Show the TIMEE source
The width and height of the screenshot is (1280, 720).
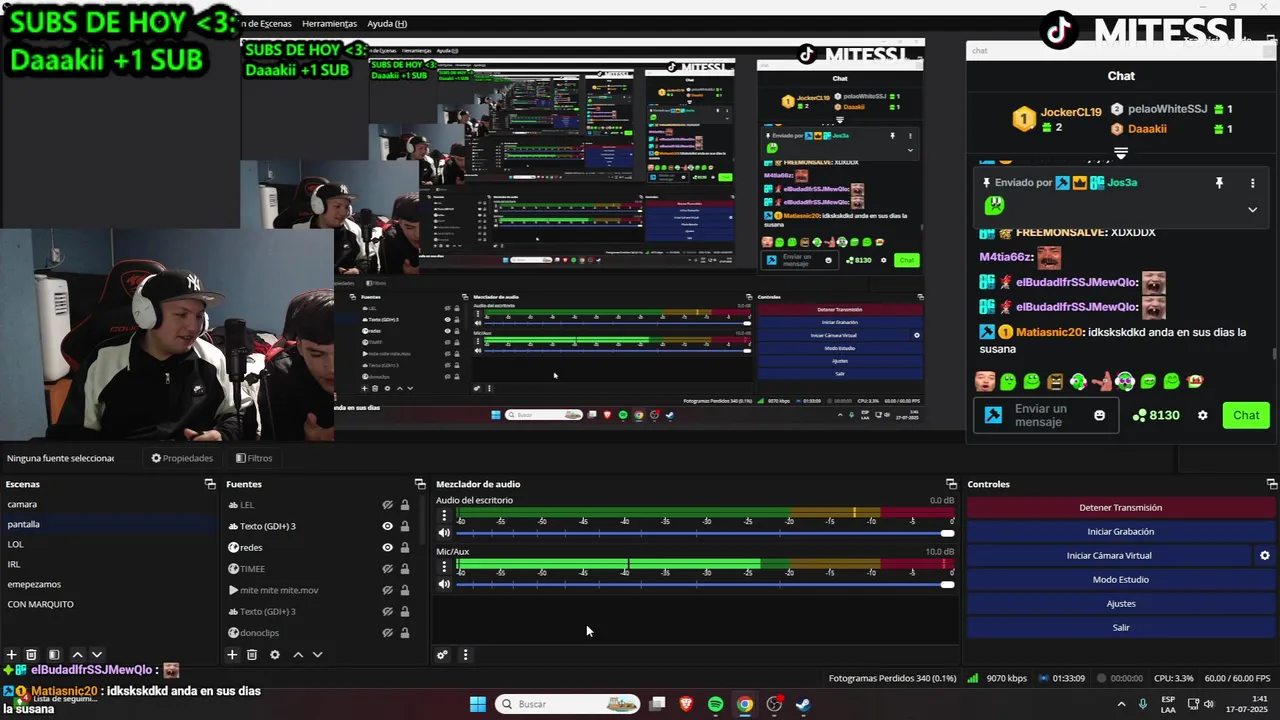coord(388,569)
